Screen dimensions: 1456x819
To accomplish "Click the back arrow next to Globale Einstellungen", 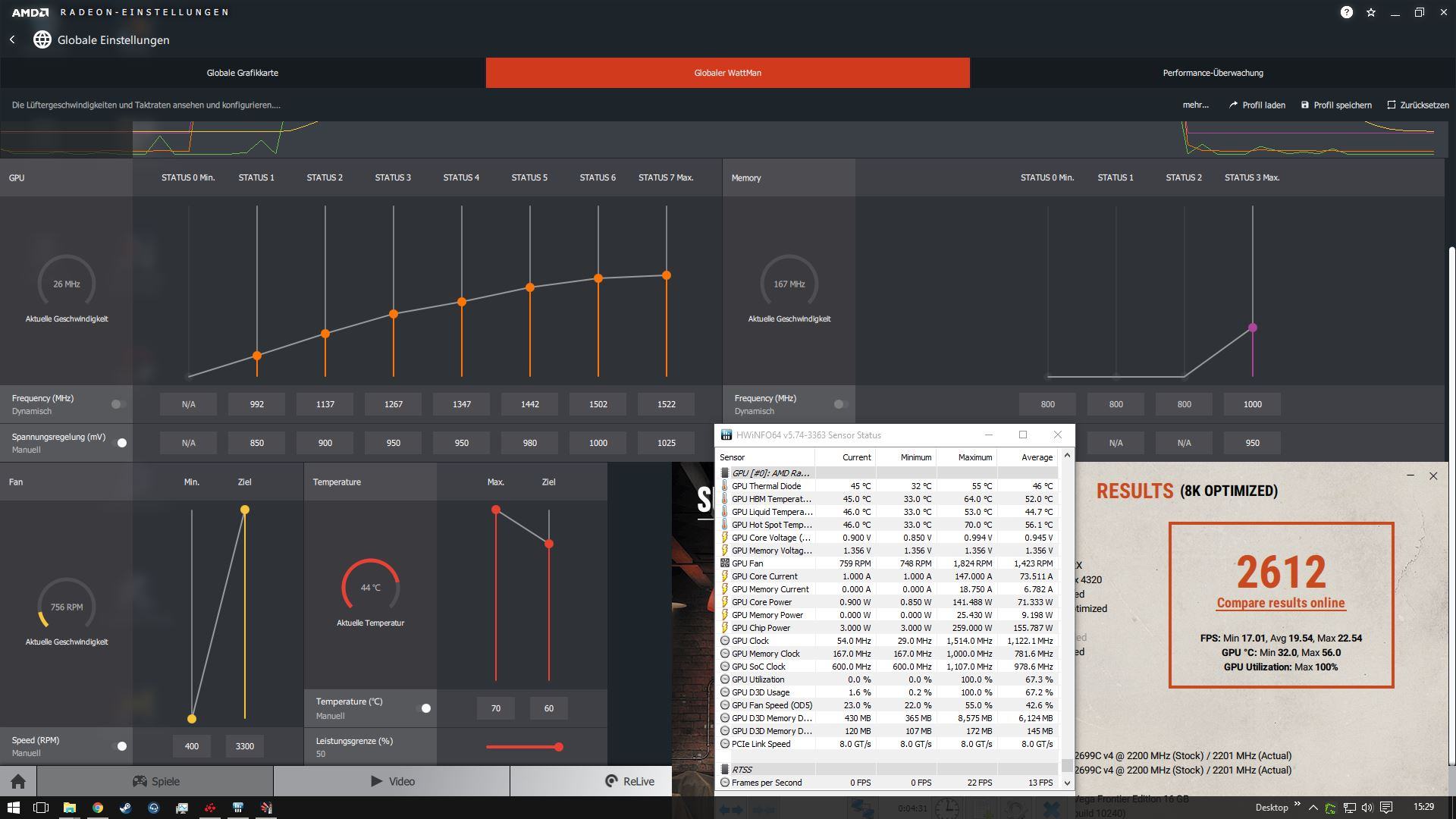I will click(x=12, y=39).
